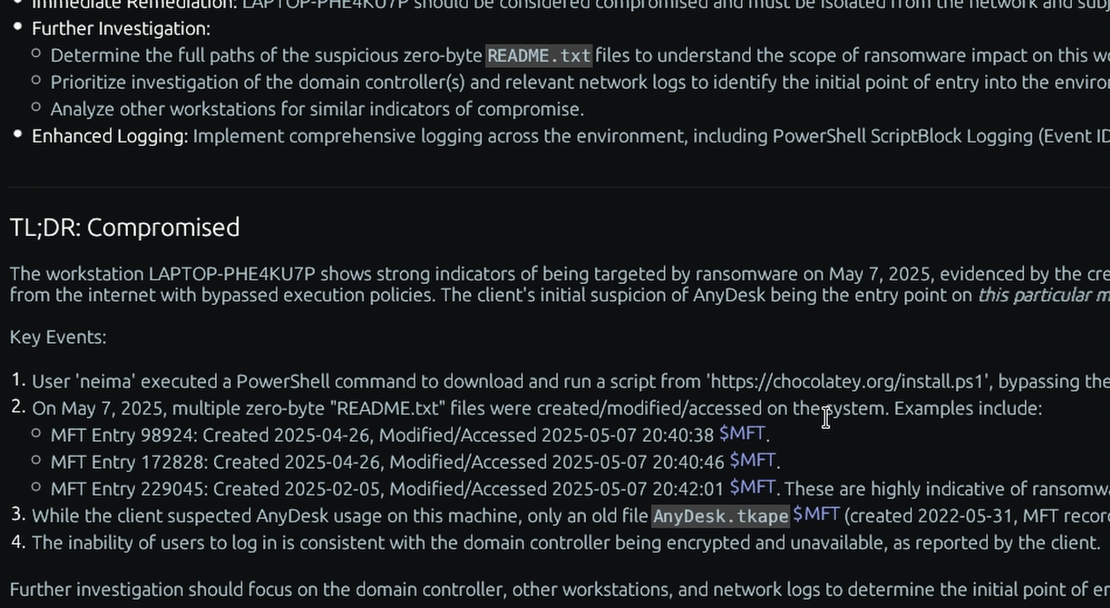Open $MFT link after MFT Entry 98924

tap(741, 433)
